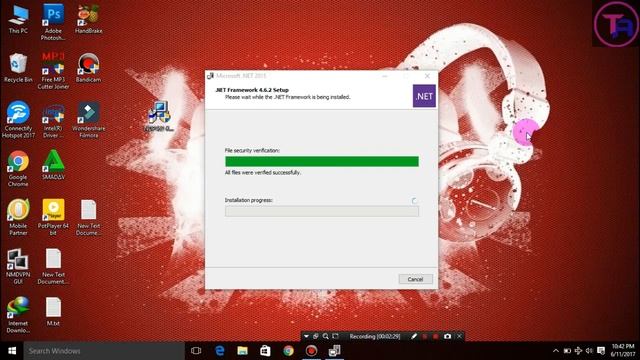Select the HandBrake desktop shortcut
Image resolution: width=640 pixels, height=360 pixels.
(x=88, y=19)
